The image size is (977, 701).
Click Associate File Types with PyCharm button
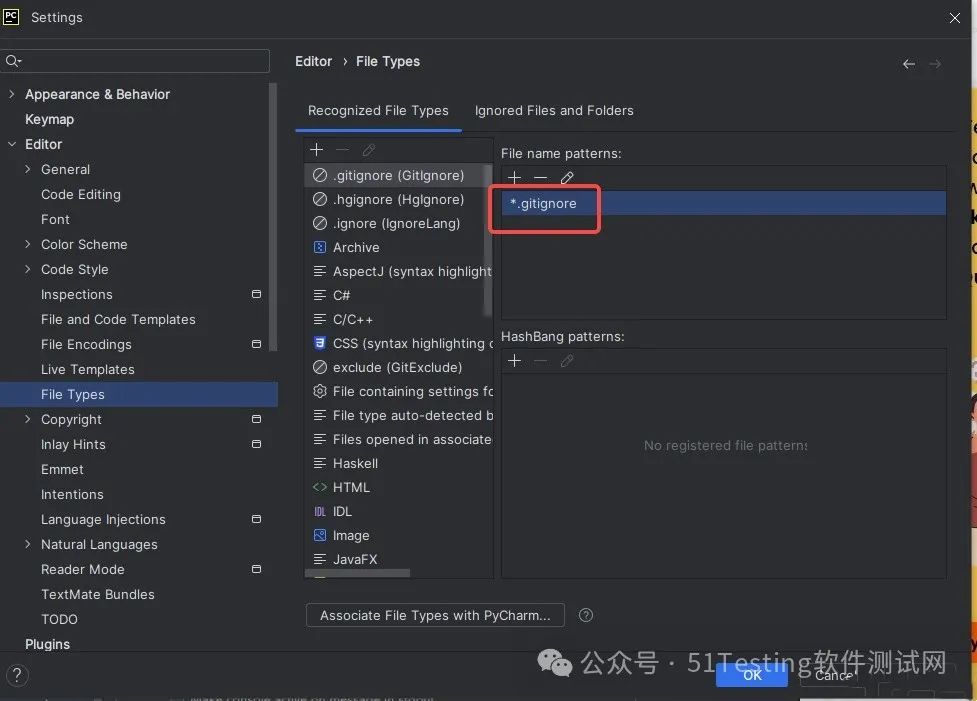435,615
